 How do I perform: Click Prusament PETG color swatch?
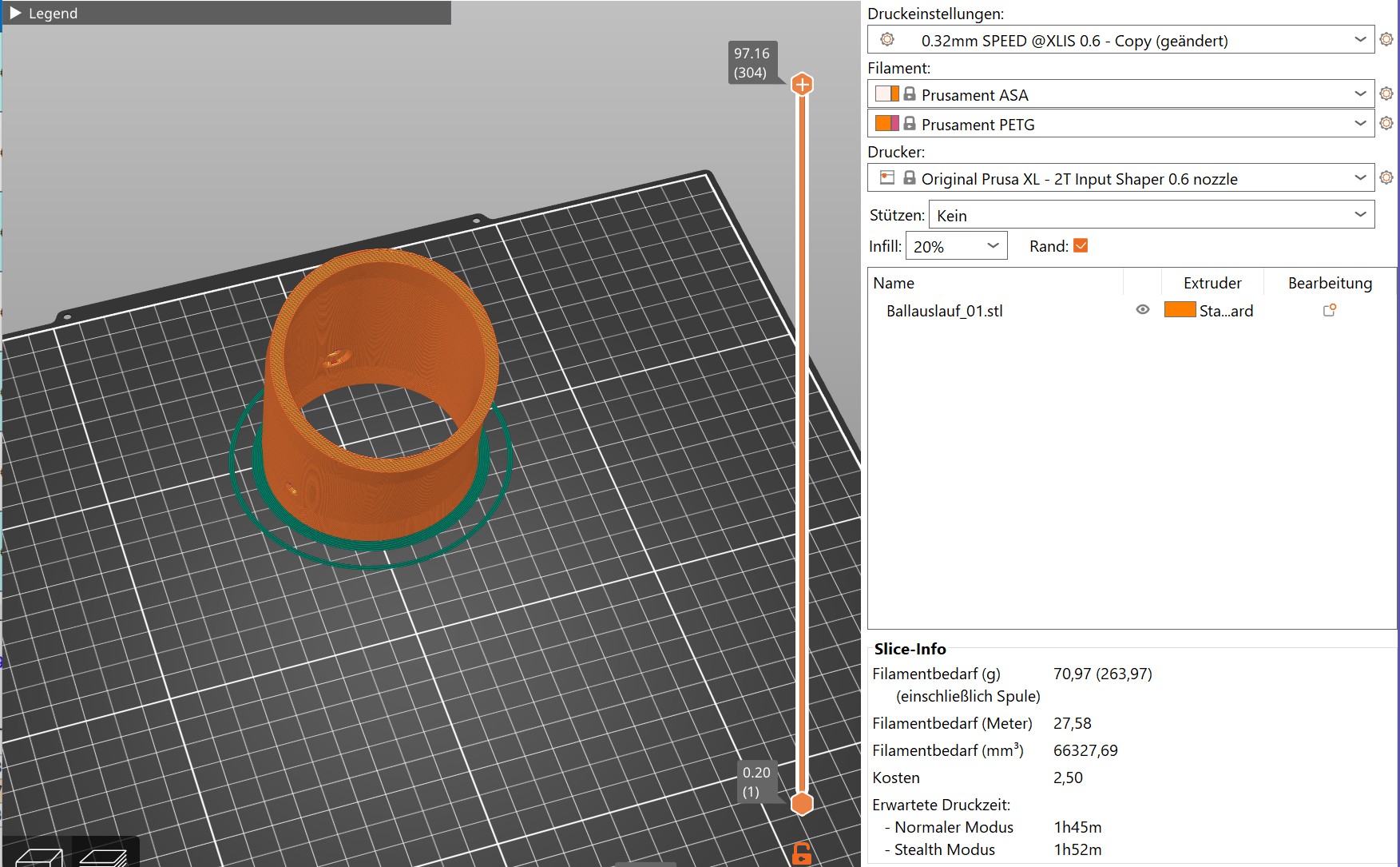point(886,123)
